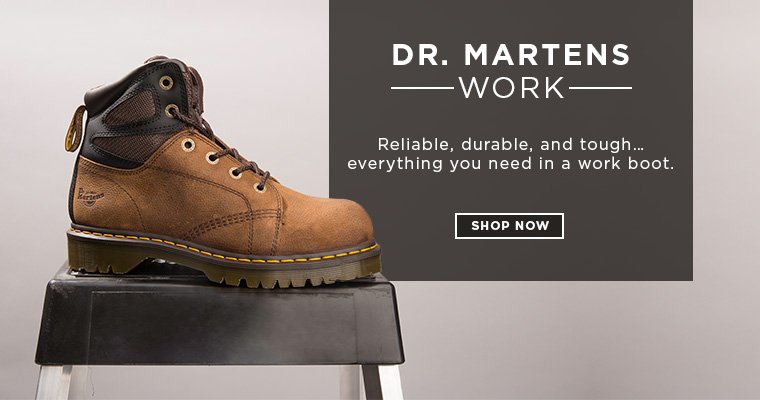Click the SHOP NOW button

coord(509,226)
